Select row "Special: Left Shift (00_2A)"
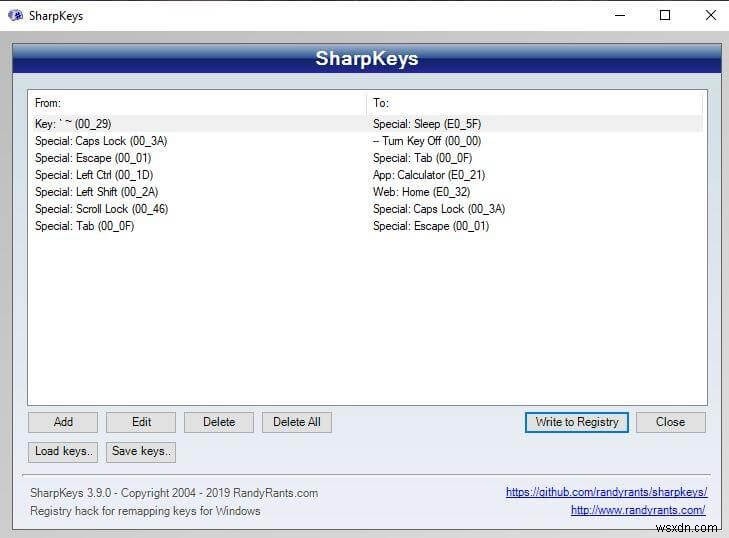Image resolution: width=729 pixels, height=538 pixels. point(97,192)
